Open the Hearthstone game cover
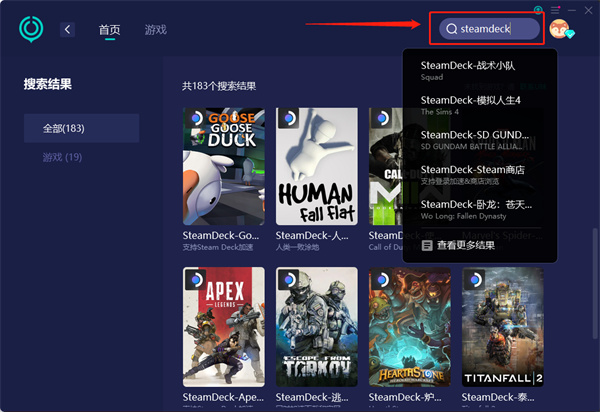The width and height of the screenshot is (600, 412). [x=410, y=327]
